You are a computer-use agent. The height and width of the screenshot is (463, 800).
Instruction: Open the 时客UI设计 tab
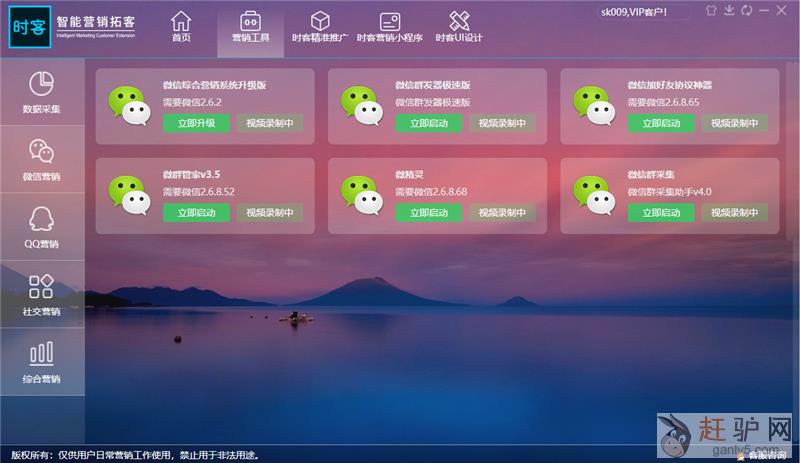click(x=459, y=27)
